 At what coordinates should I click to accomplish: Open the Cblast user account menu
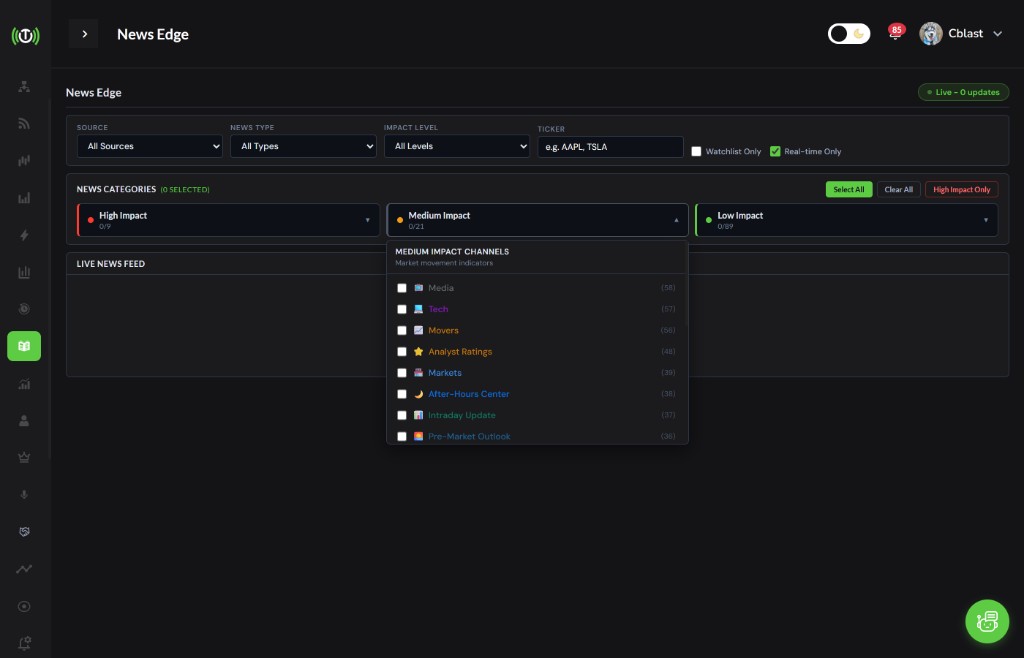click(x=960, y=34)
